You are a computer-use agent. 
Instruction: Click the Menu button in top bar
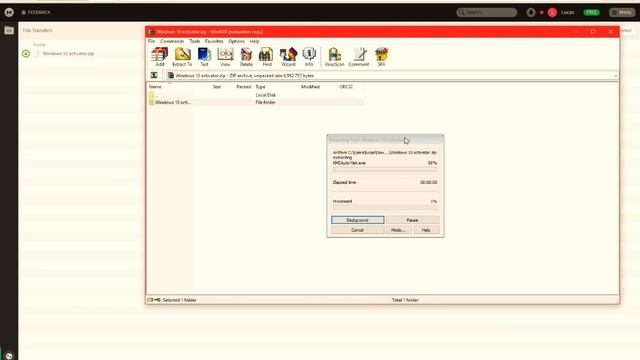[x=622, y=13]
